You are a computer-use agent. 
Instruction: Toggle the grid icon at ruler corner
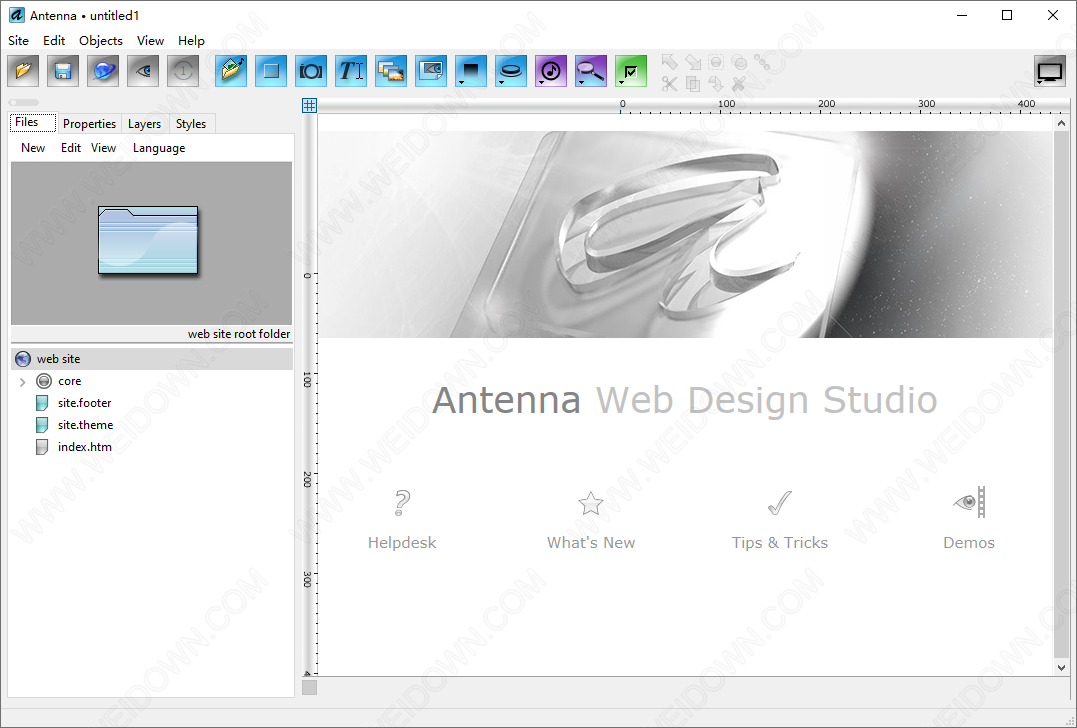click(310, 105)
